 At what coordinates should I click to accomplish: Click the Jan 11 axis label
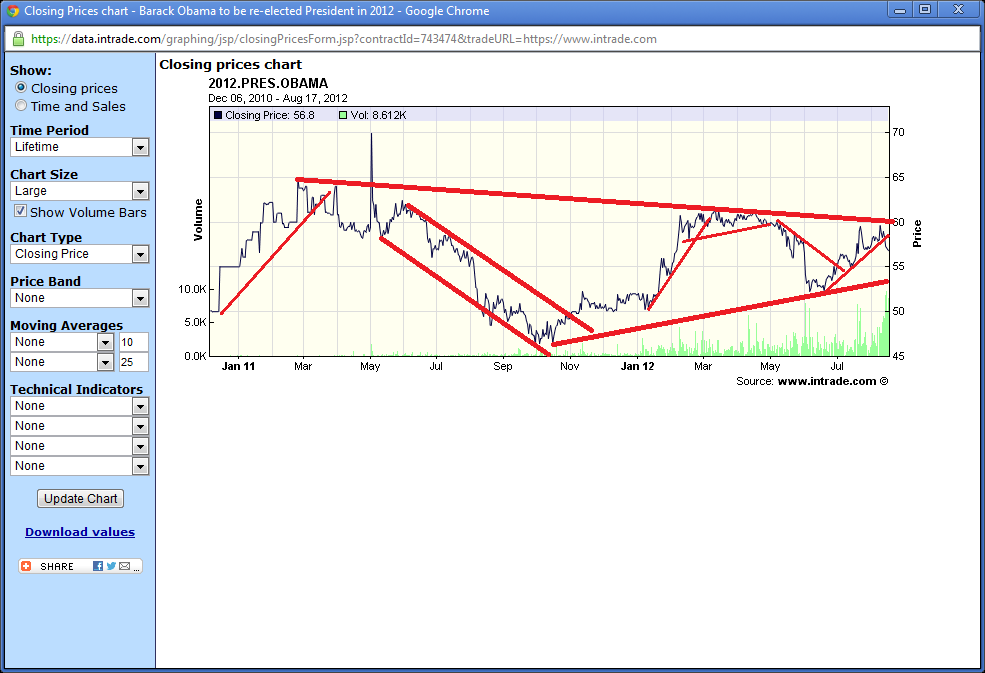[238, 366]
